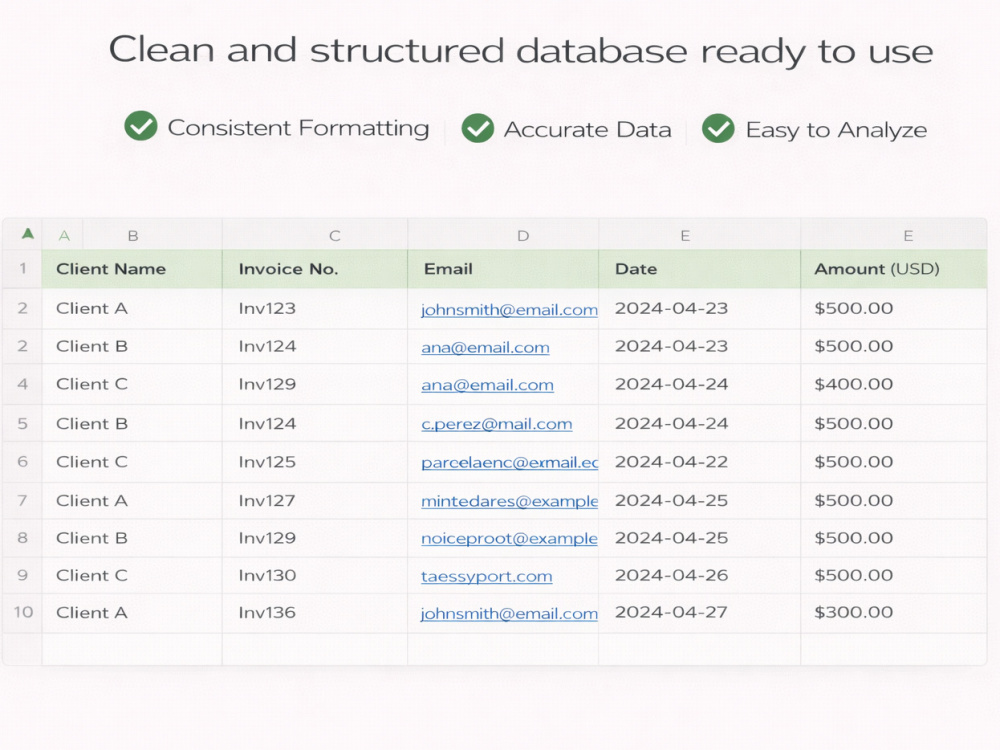1000x750 pixels.
Task: Click the johnsmith@email.com link for Inv123
Action: [x=509, y=310]
